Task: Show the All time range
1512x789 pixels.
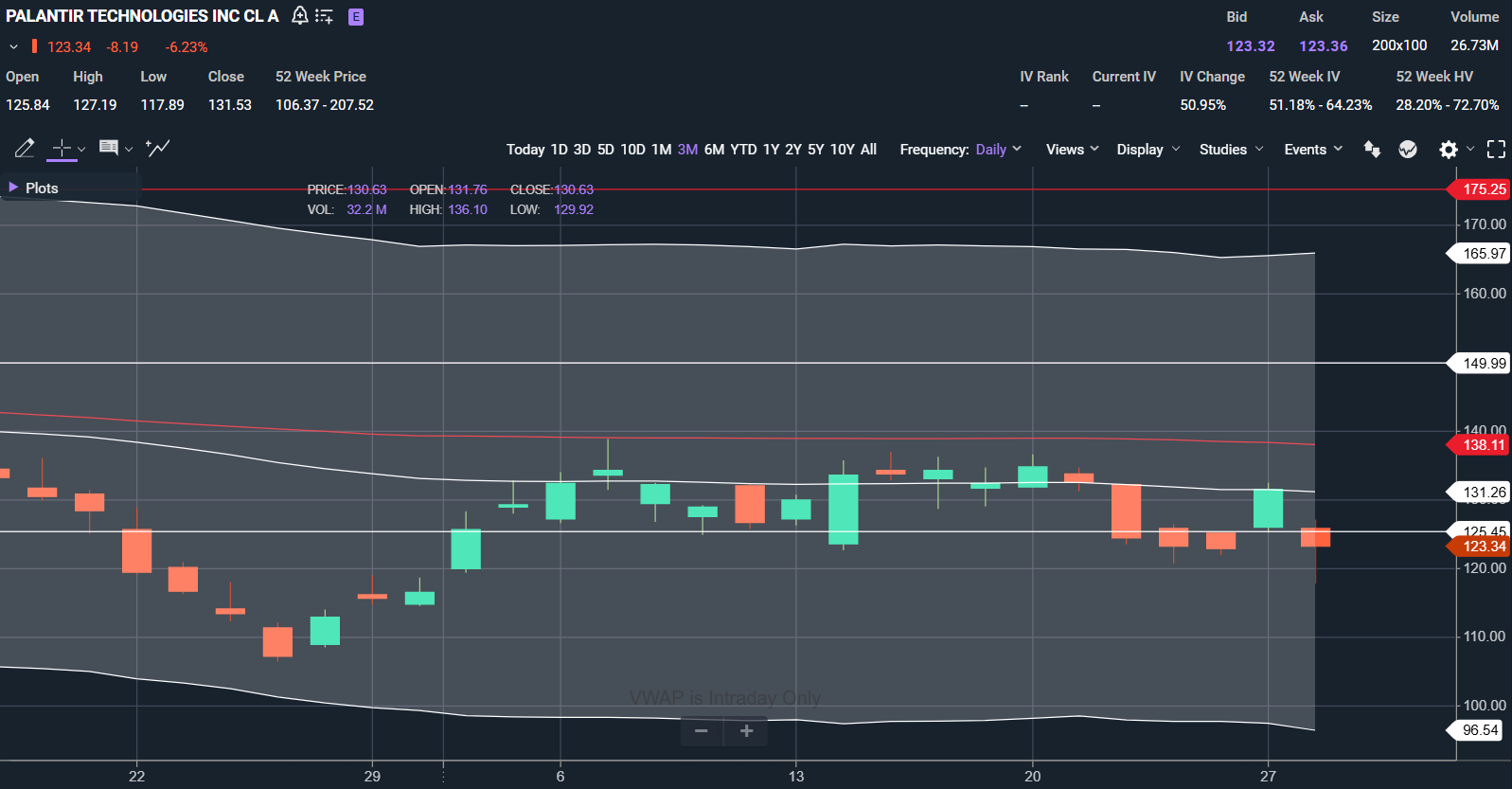Action: click(869, 150)
